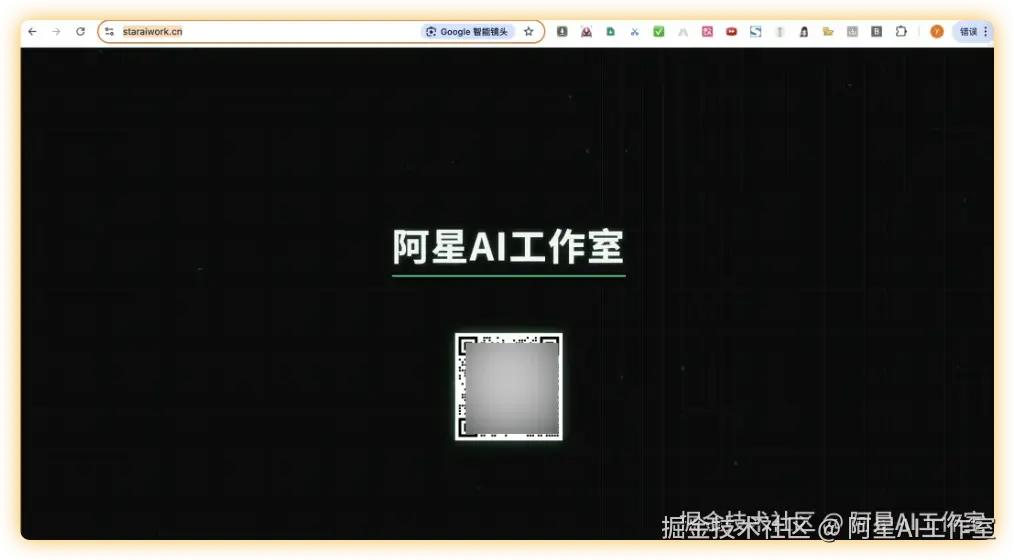Viewport: 1014px width, 560px height.
Task: Open the yellow folder extension icon
Action: click(828, 32)
